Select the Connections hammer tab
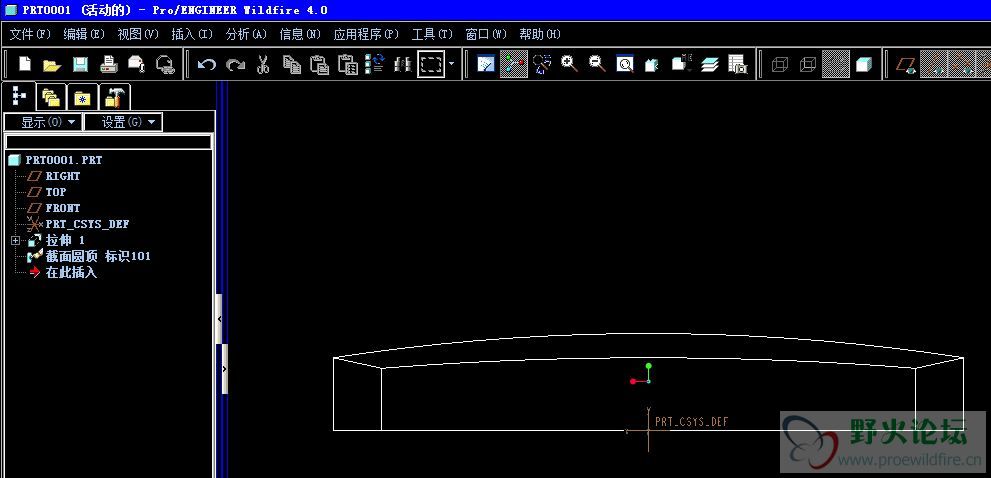This screenshot has height=478, width=991. 115,97
